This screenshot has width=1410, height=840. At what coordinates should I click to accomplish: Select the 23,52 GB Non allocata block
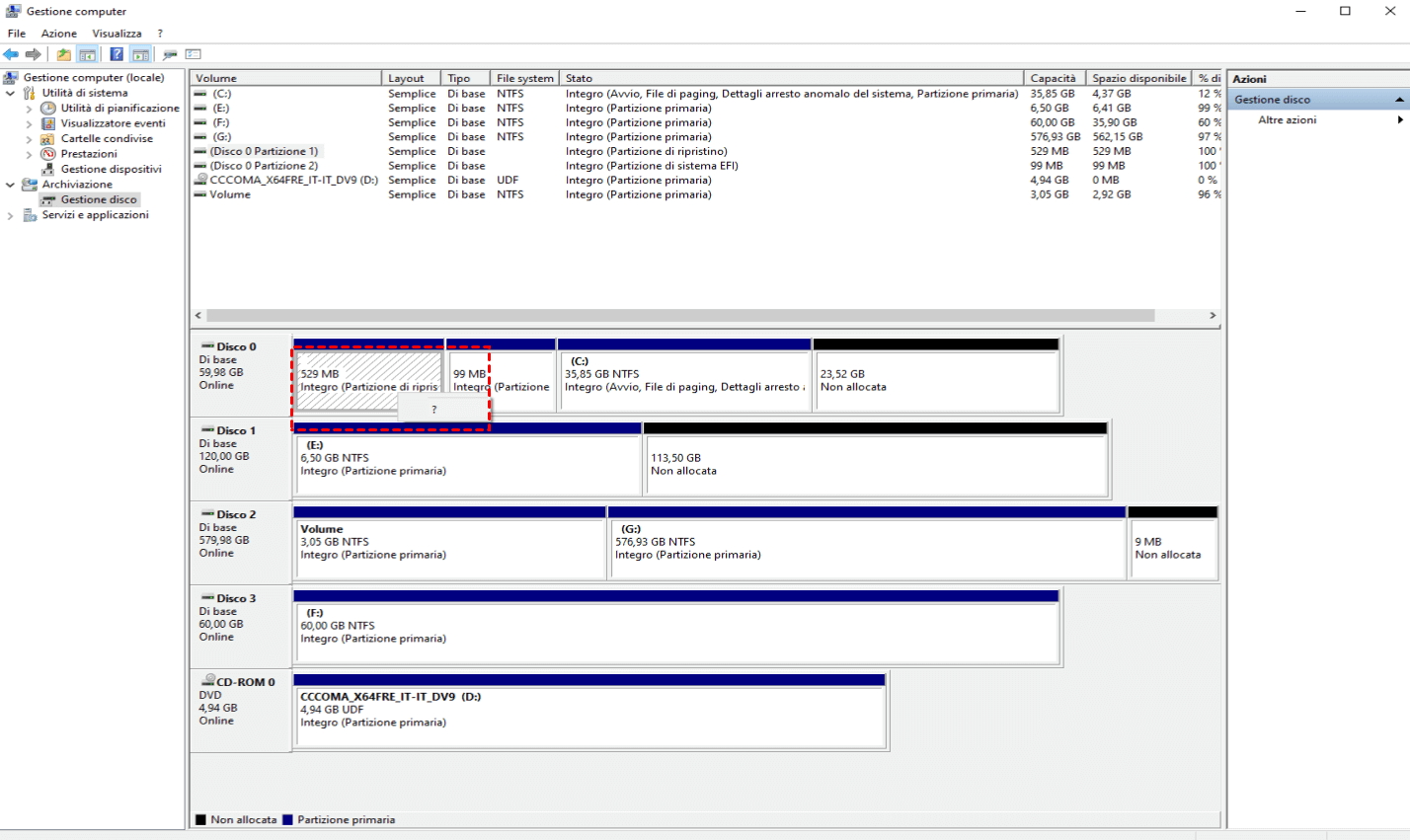(936, 375)
